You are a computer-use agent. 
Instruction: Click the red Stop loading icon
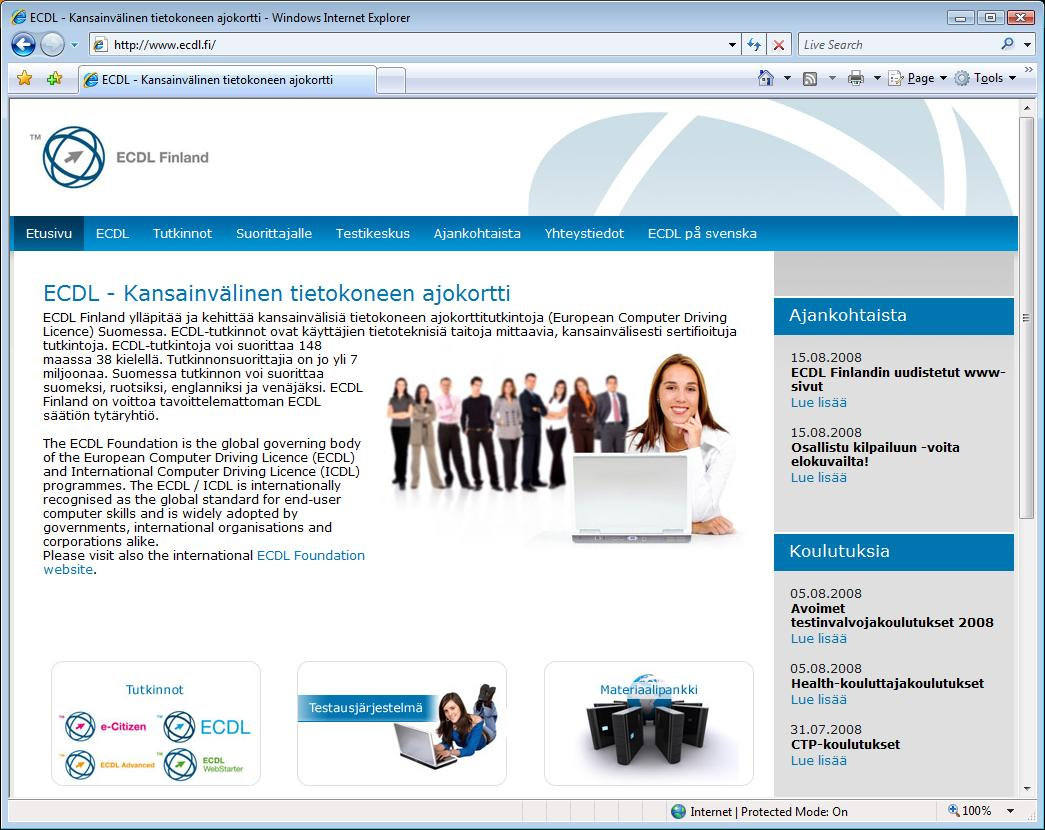[x=778, y=45]
